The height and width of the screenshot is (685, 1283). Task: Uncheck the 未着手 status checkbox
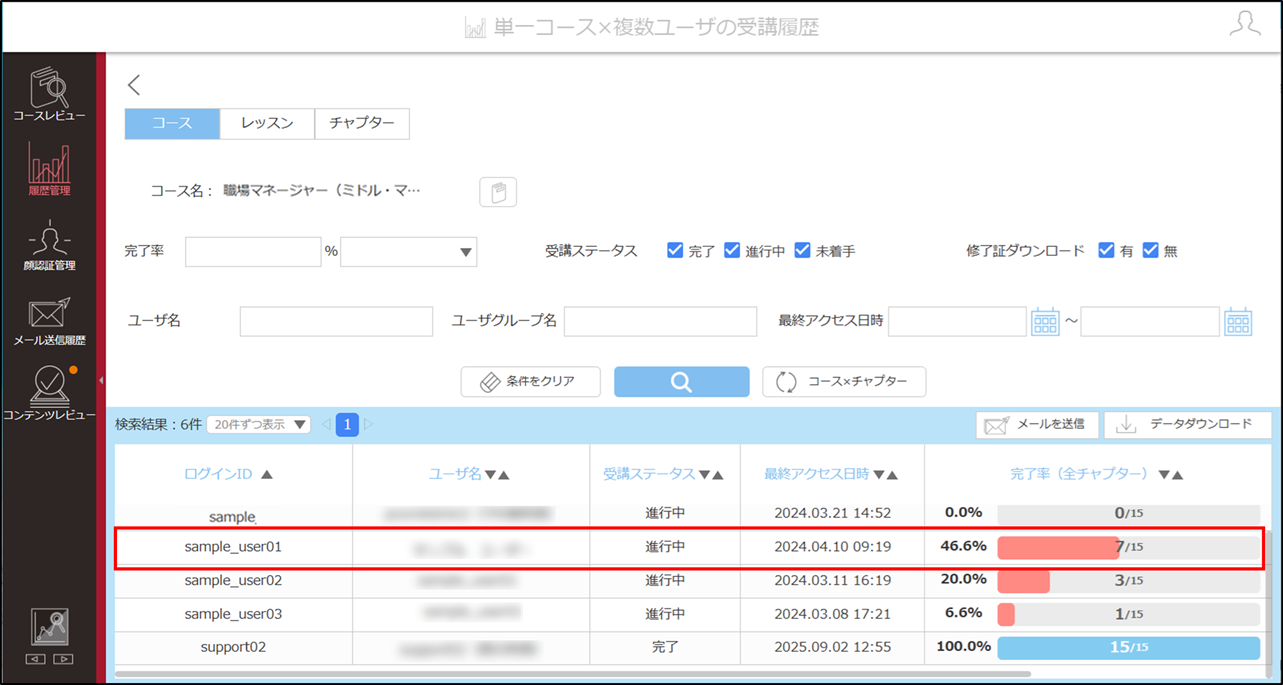coord(802,250)
